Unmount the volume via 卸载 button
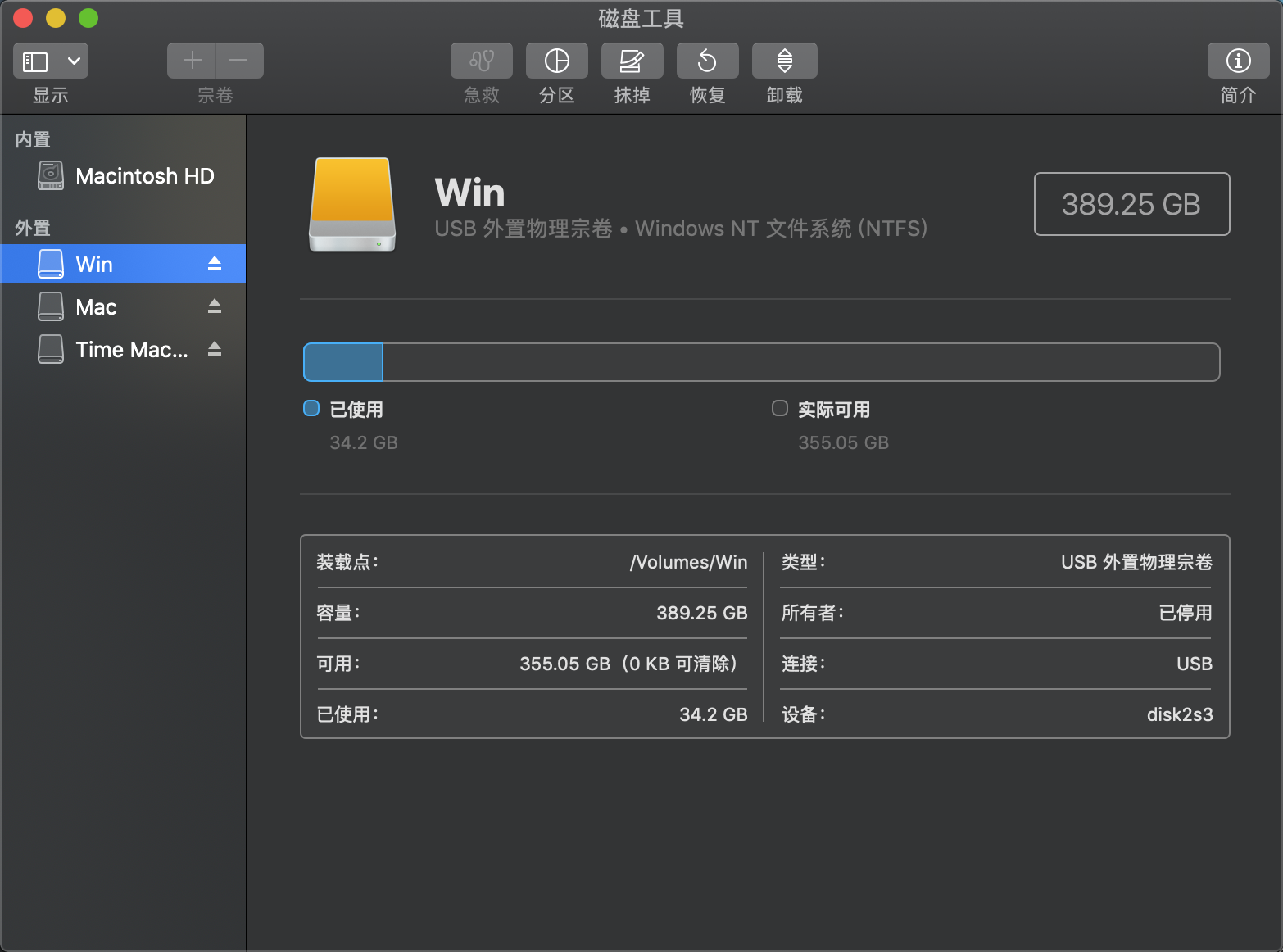Screen dimensions: 1283x952 pyautogui.click(x=785, y=61)
